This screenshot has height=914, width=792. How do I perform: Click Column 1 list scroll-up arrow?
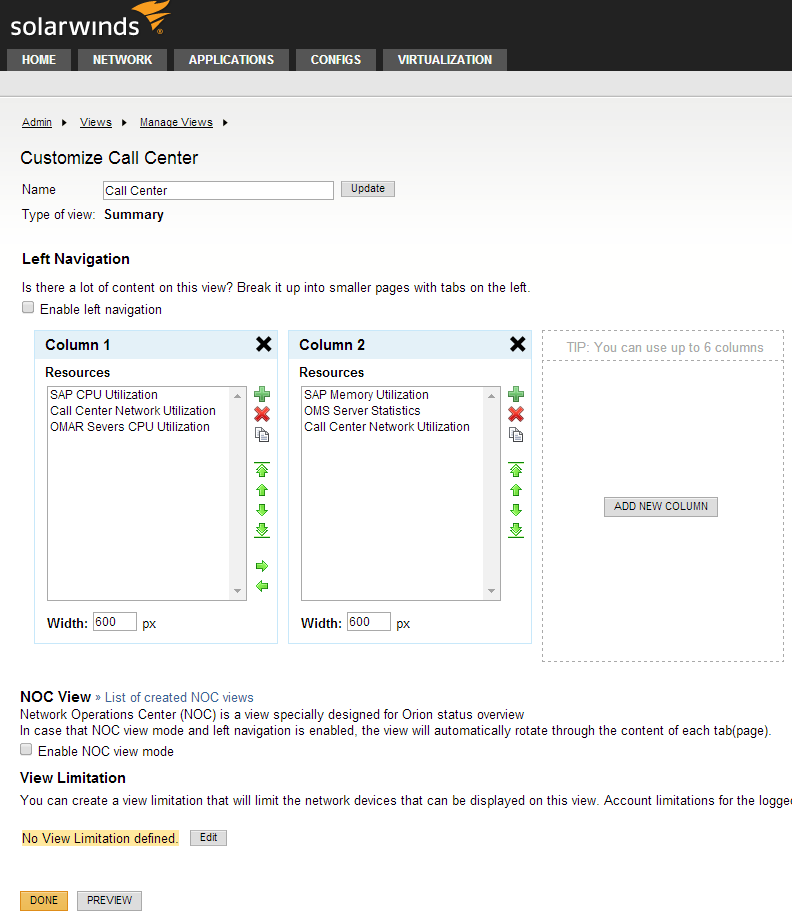238,396
